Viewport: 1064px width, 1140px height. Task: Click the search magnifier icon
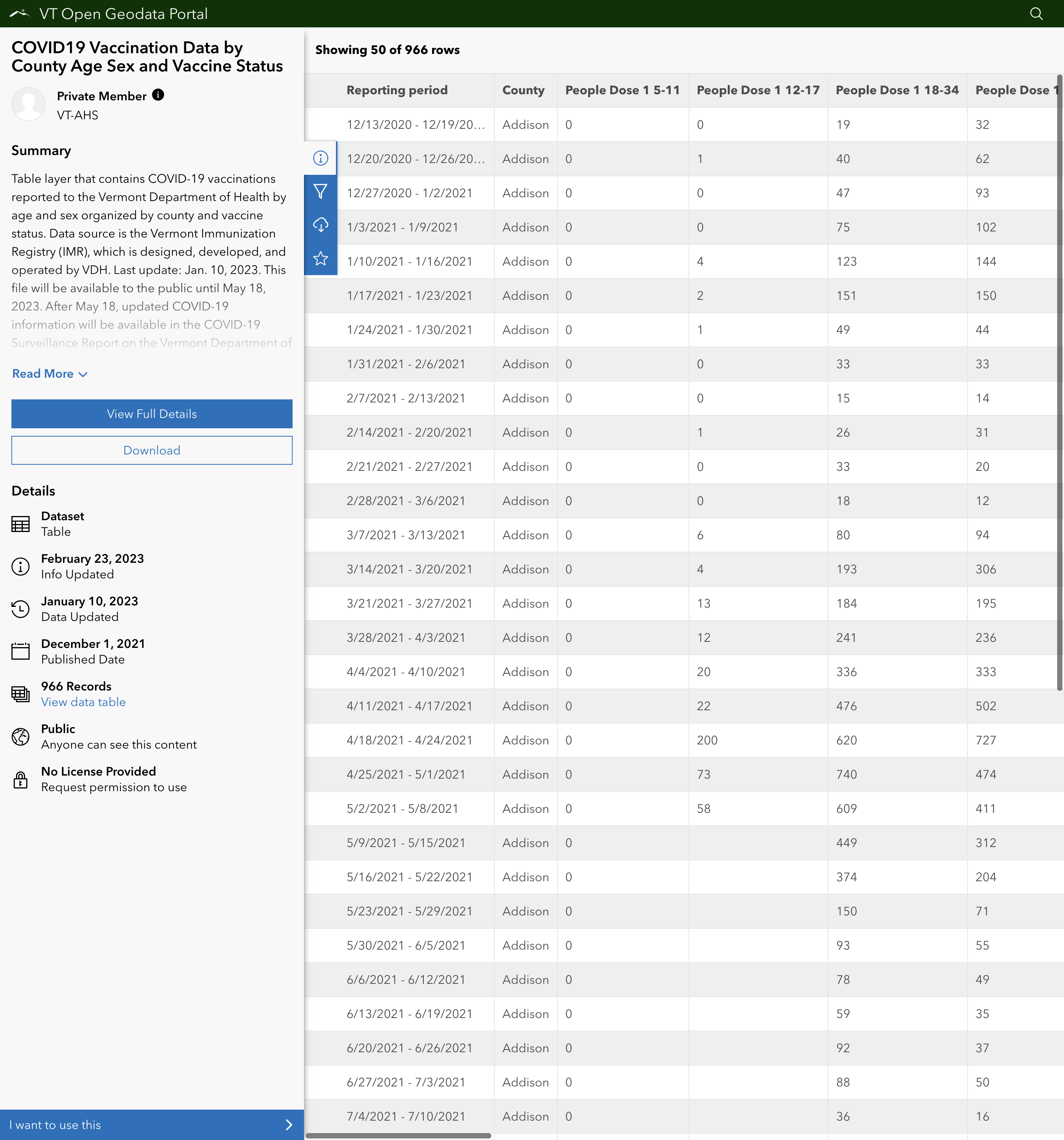[1036, 14]
